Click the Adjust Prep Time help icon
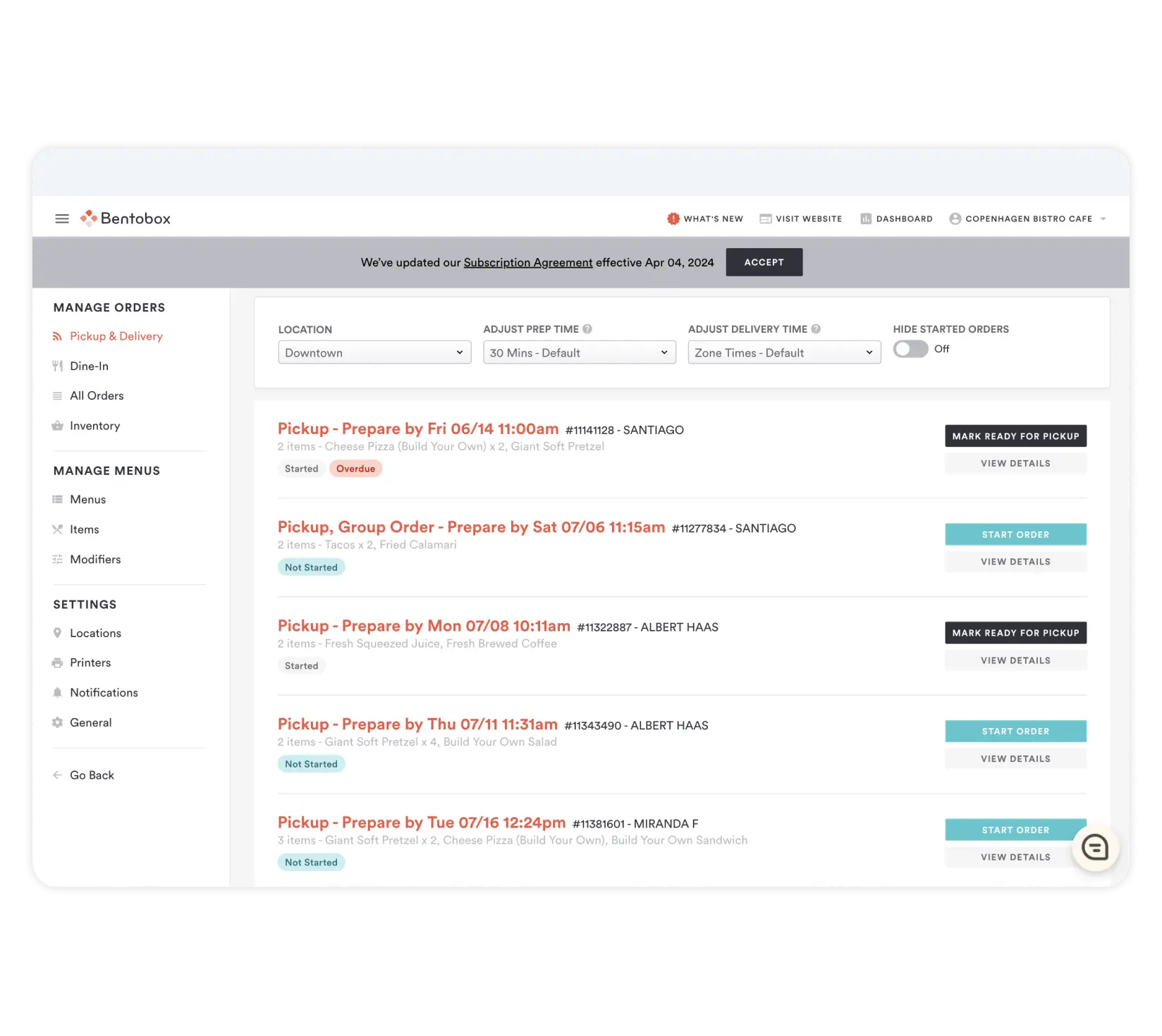 pos(587,329)
